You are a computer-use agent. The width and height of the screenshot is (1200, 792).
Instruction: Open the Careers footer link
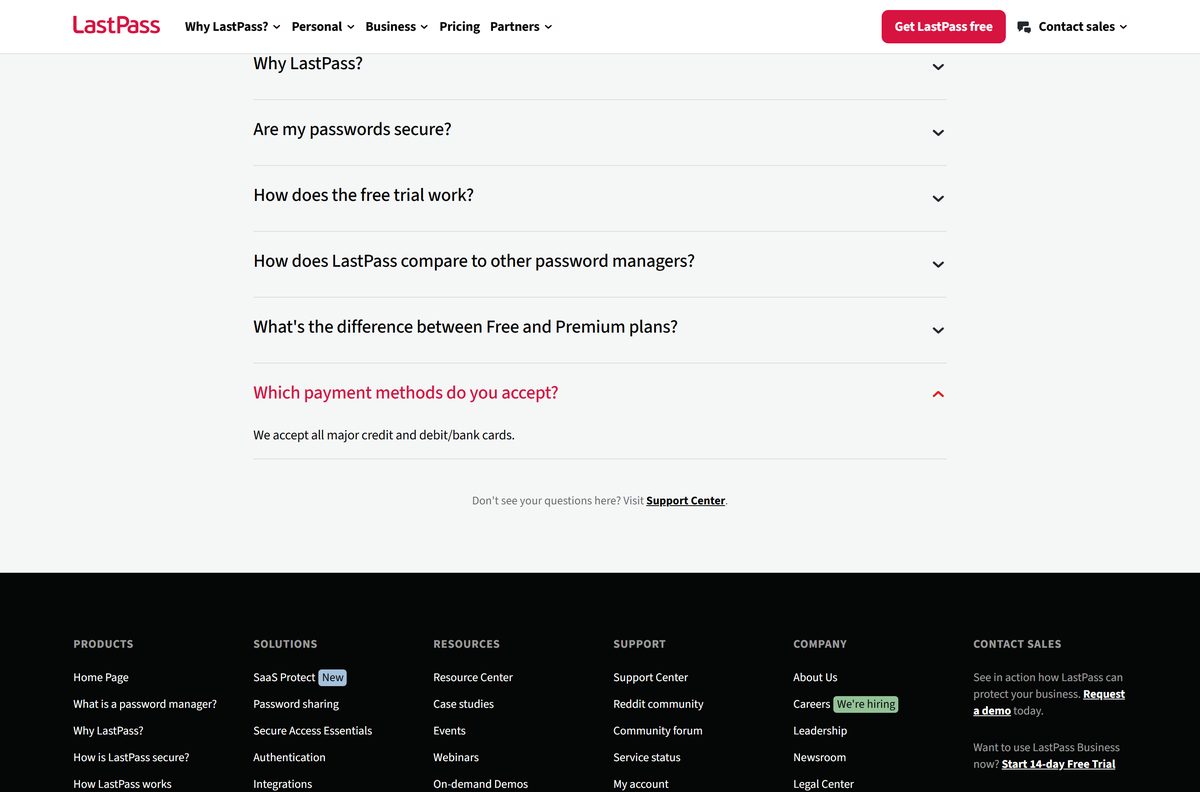point(811,704)
